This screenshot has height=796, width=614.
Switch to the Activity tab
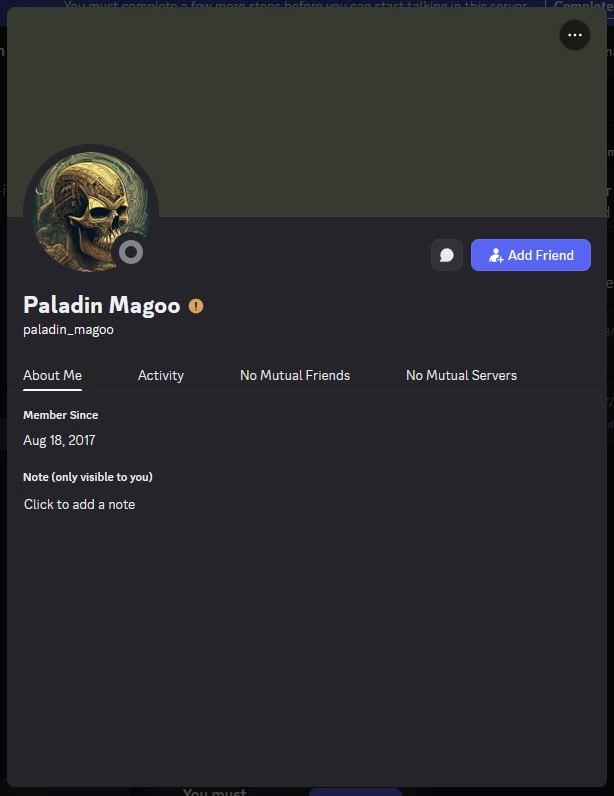click(160, 376)
